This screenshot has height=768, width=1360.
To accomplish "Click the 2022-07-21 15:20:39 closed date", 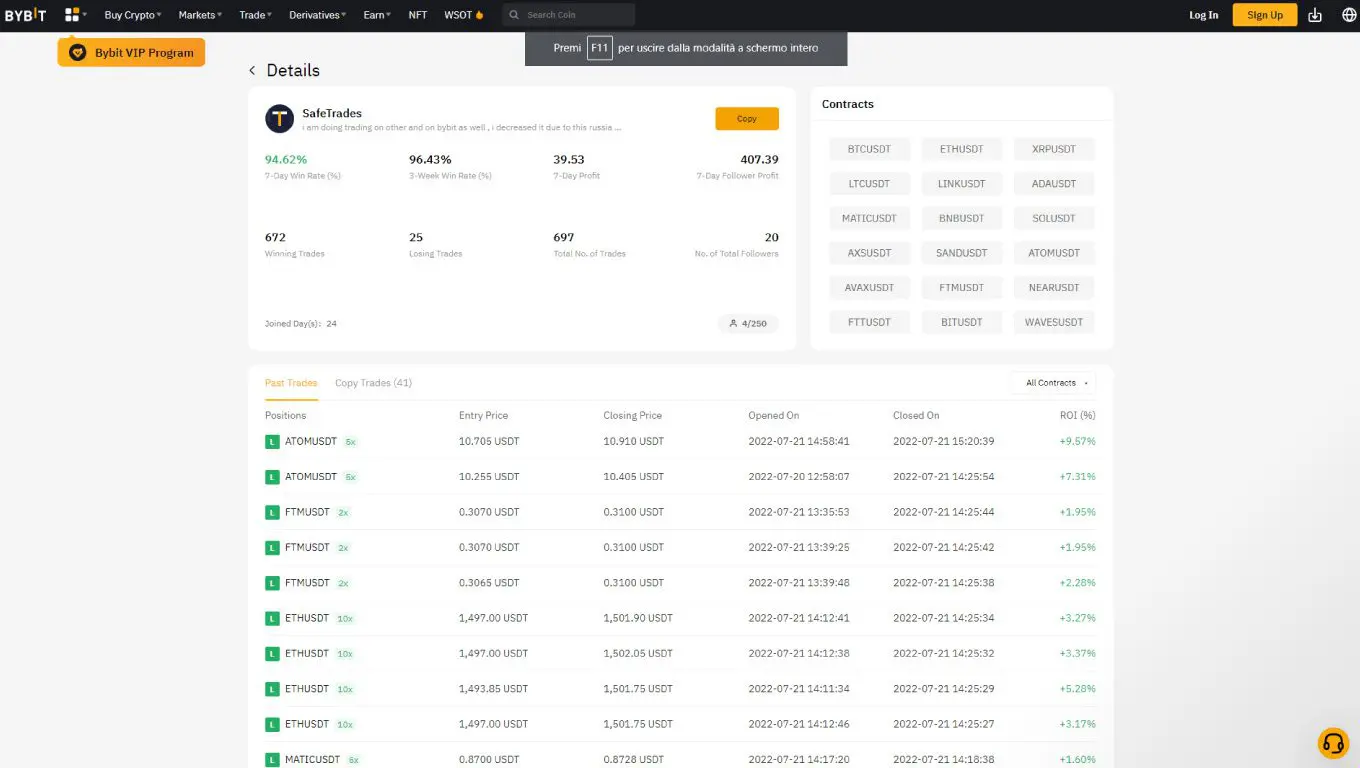I will click(944, 441).
